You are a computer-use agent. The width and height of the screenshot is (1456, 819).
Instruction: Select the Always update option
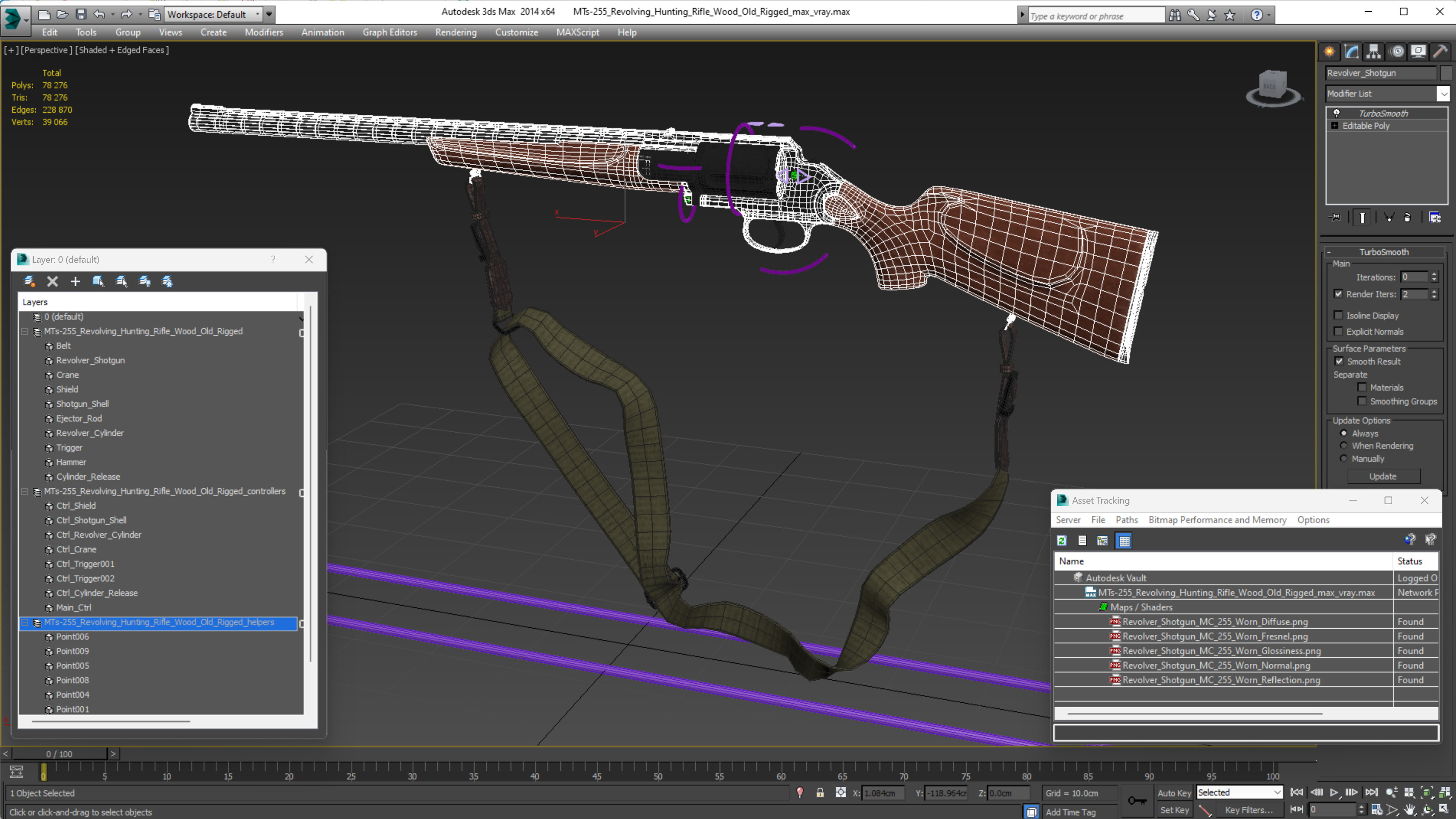[1344, 433]
